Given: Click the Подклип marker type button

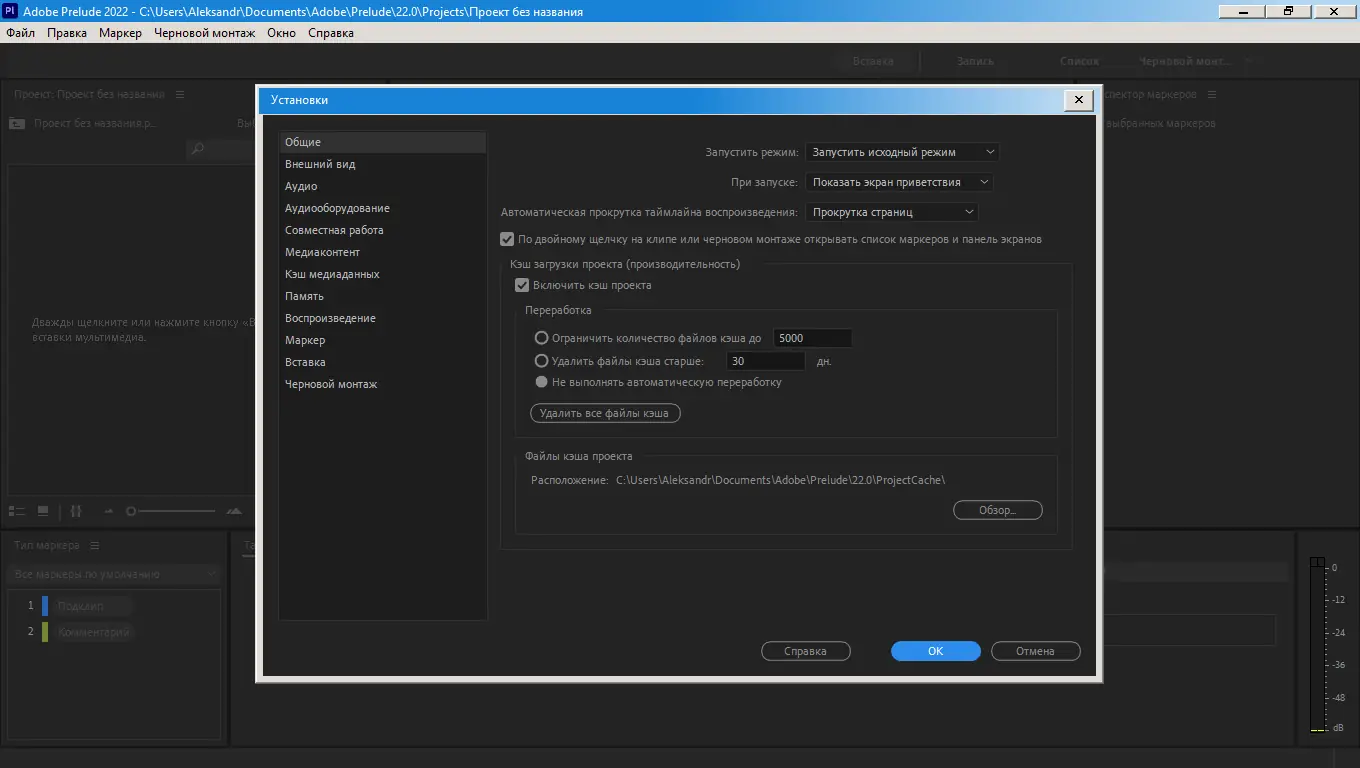Looking at the screenshot, I should (x=94, y=606).
